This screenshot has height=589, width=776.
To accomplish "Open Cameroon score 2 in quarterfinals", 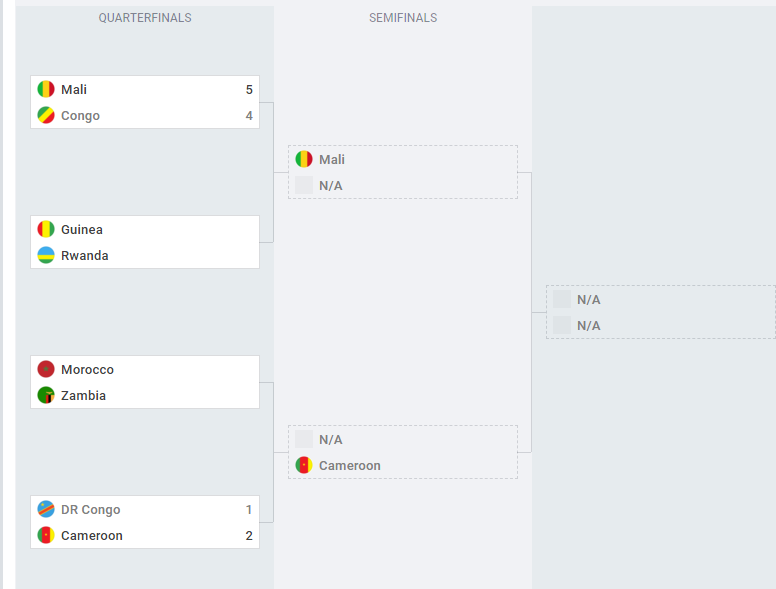I will (x=249, y=536).
